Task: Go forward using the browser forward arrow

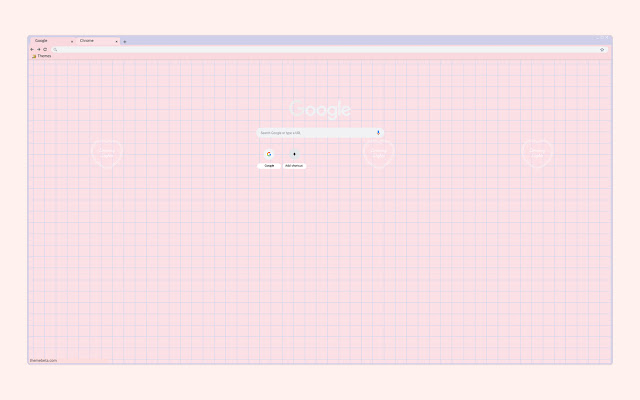Action: pos(38,49)
